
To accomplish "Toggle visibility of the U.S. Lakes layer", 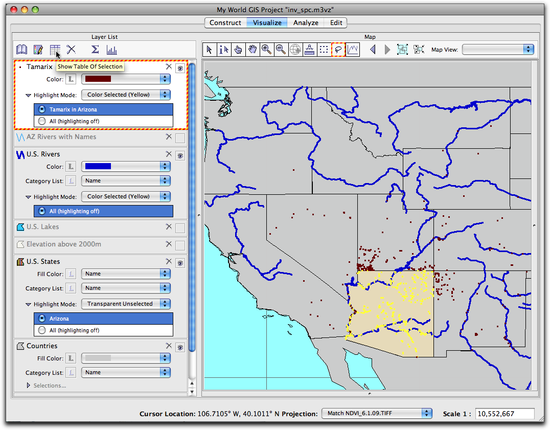I will (x=180, y=228).
